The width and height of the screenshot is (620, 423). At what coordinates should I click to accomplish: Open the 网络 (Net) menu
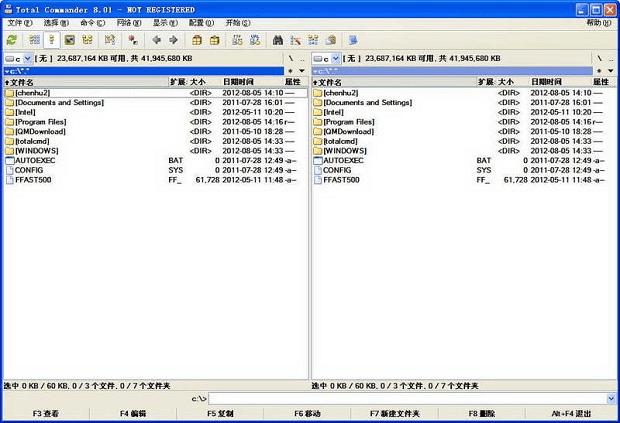[129, 23]
